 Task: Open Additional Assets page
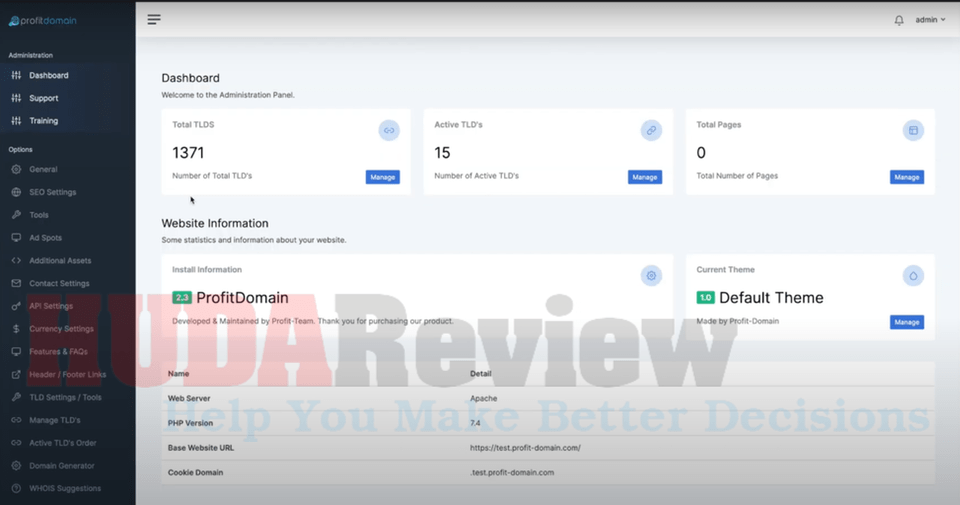point(60,260)
